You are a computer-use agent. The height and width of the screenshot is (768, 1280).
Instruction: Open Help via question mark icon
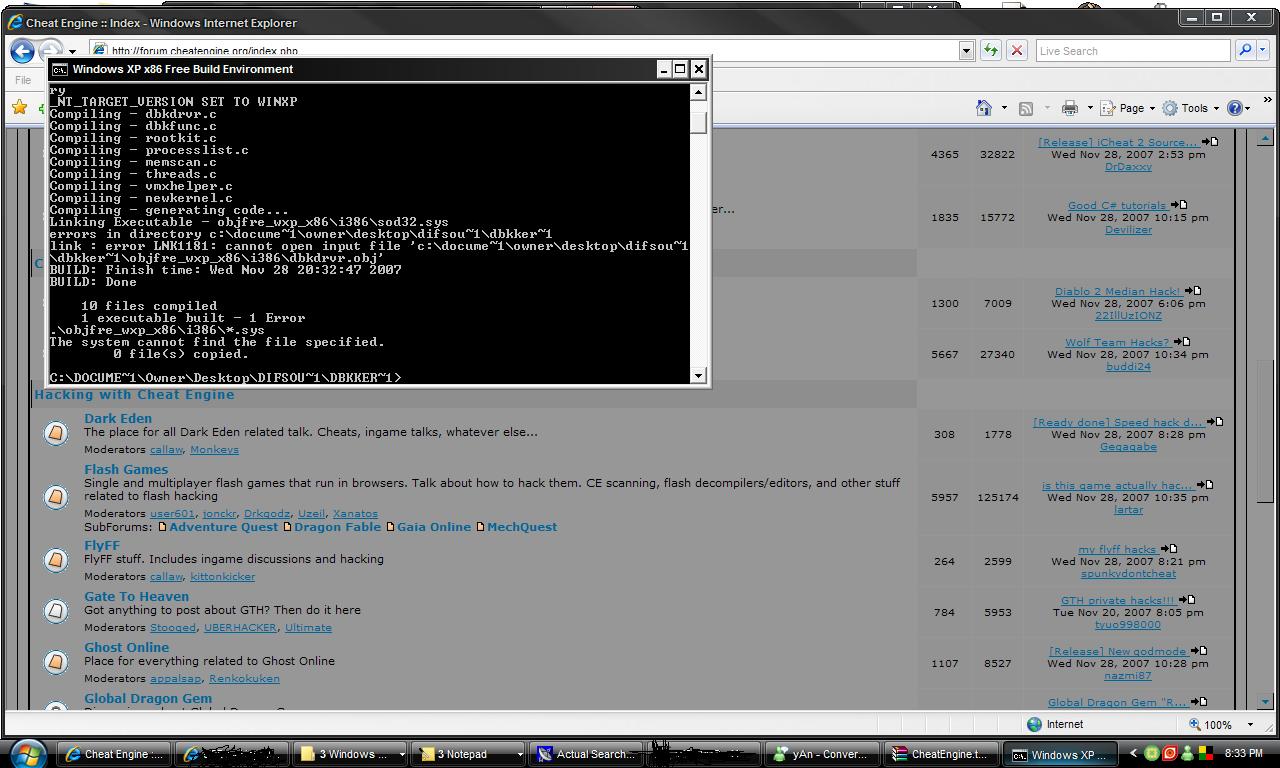tap(1235, 108)
